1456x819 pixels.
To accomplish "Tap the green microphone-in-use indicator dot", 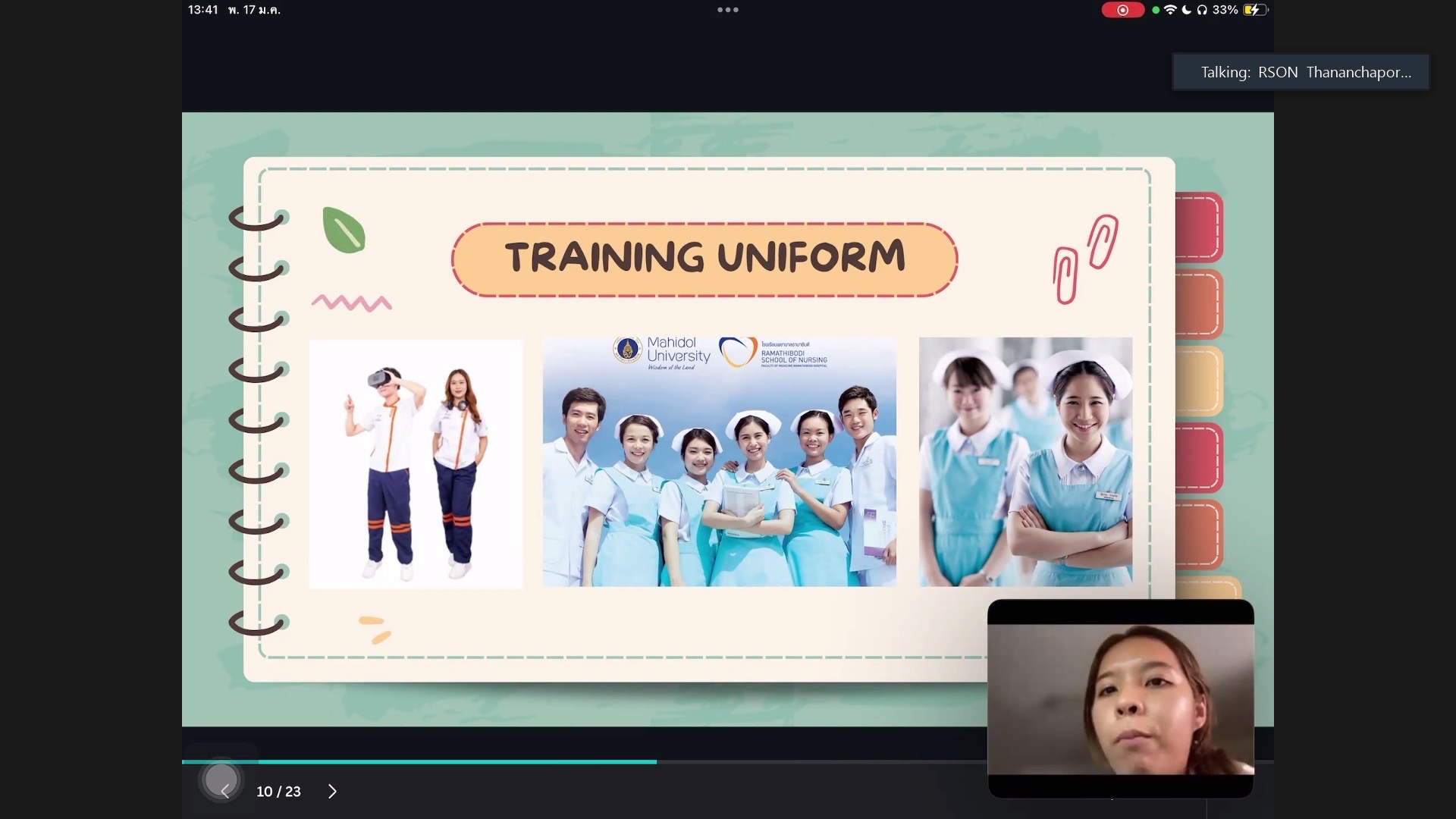I will (x=1155, y=10).
